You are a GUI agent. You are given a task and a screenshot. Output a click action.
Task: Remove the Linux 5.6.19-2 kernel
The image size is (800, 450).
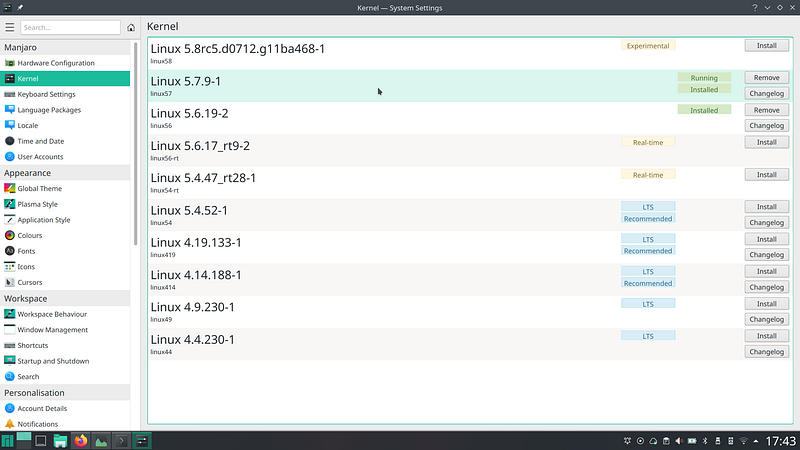pyautogui.click(x=766, y=110)
